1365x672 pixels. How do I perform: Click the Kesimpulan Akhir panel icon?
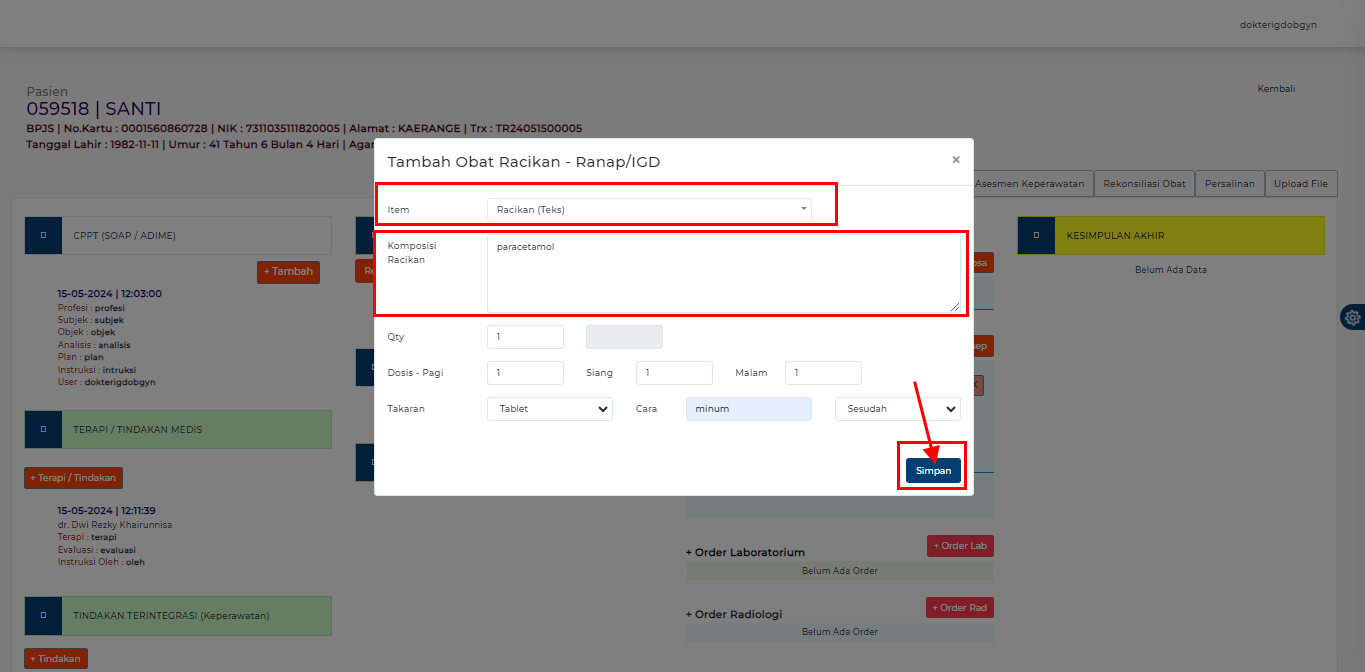[1036, 235]
